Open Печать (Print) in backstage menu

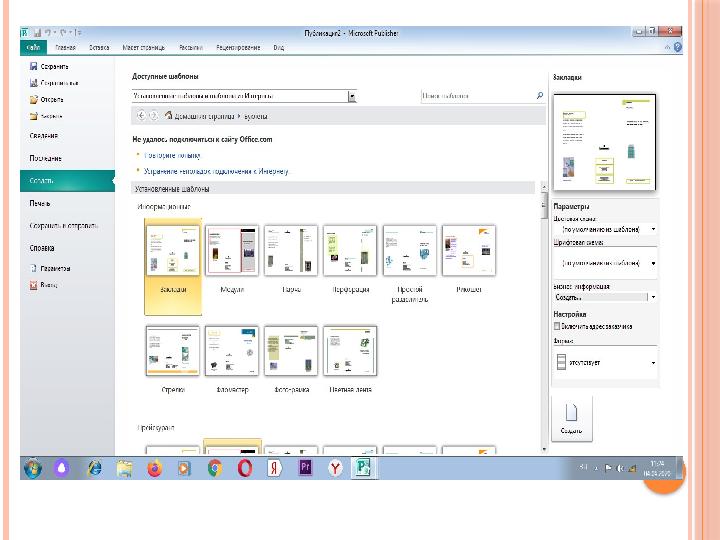tap(40, 203)
